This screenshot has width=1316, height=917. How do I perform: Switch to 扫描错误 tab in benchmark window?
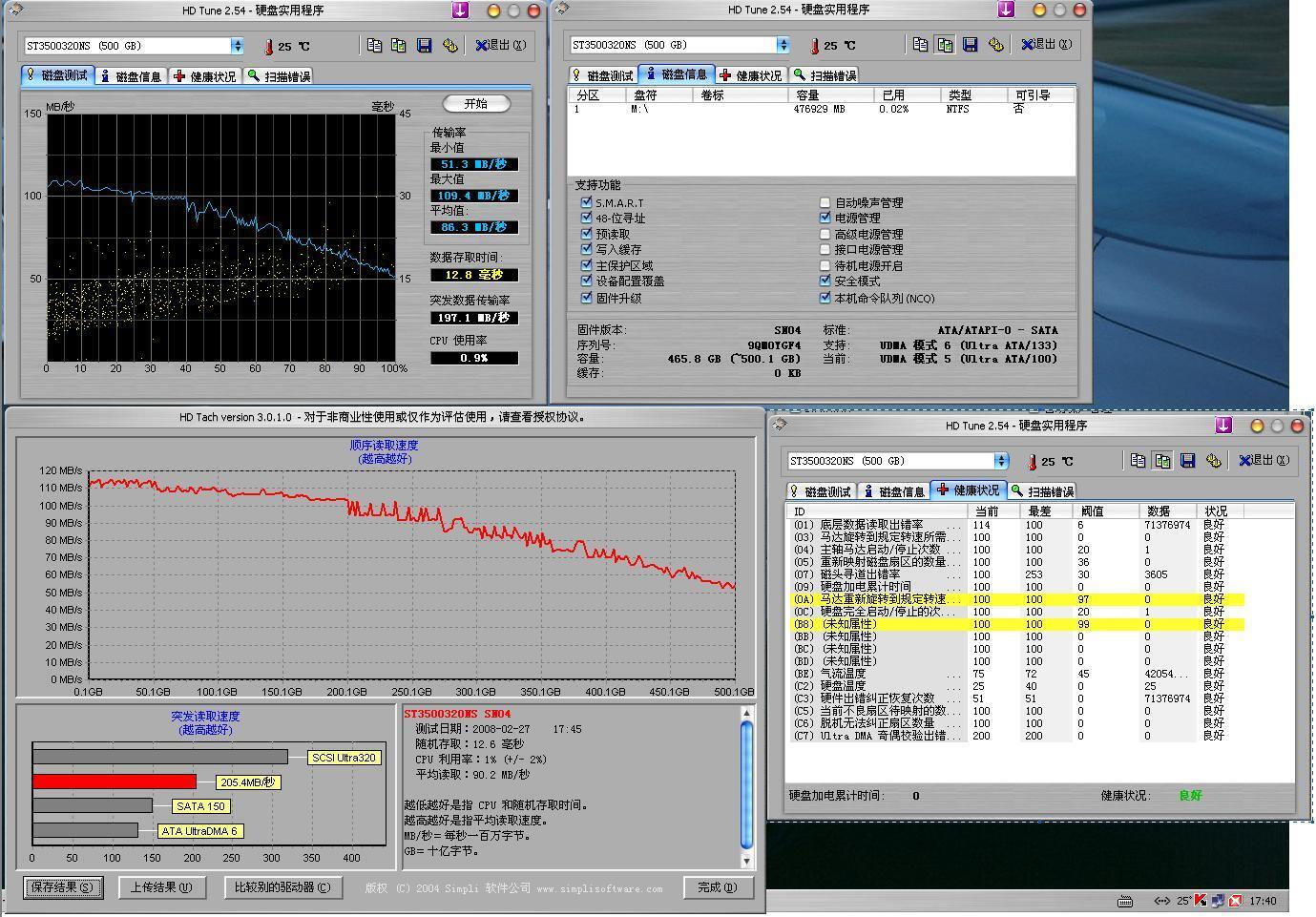[279, 76]
